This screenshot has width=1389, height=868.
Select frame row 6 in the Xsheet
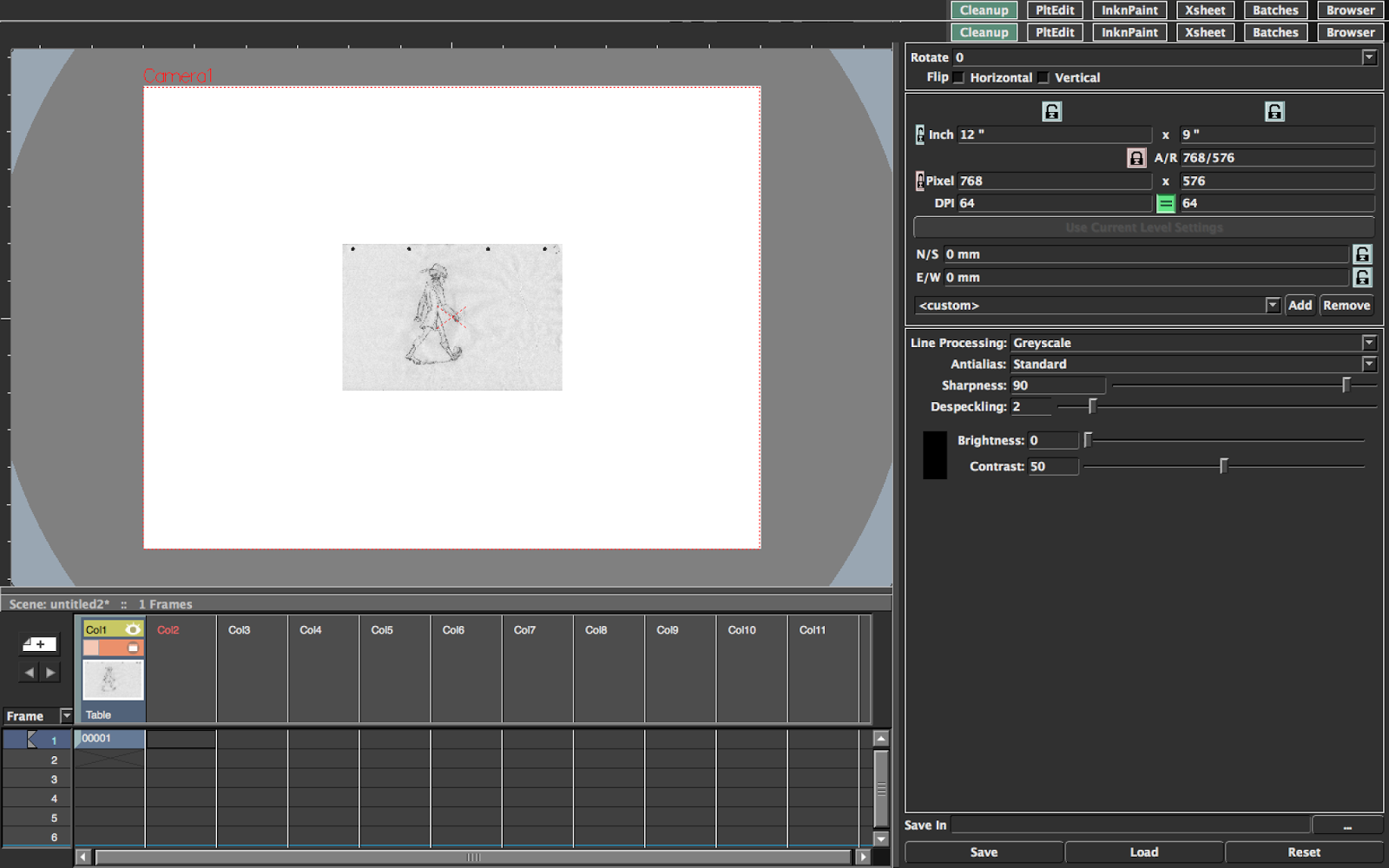pos(37,838)
